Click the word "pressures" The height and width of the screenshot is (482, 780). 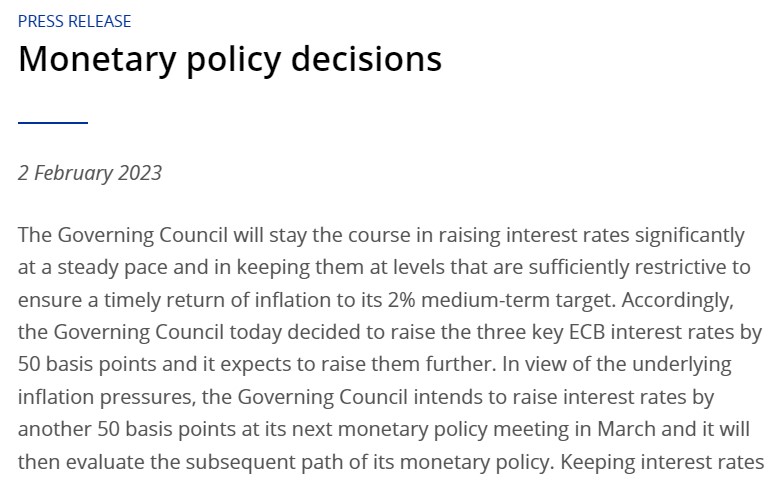point(143,397)
